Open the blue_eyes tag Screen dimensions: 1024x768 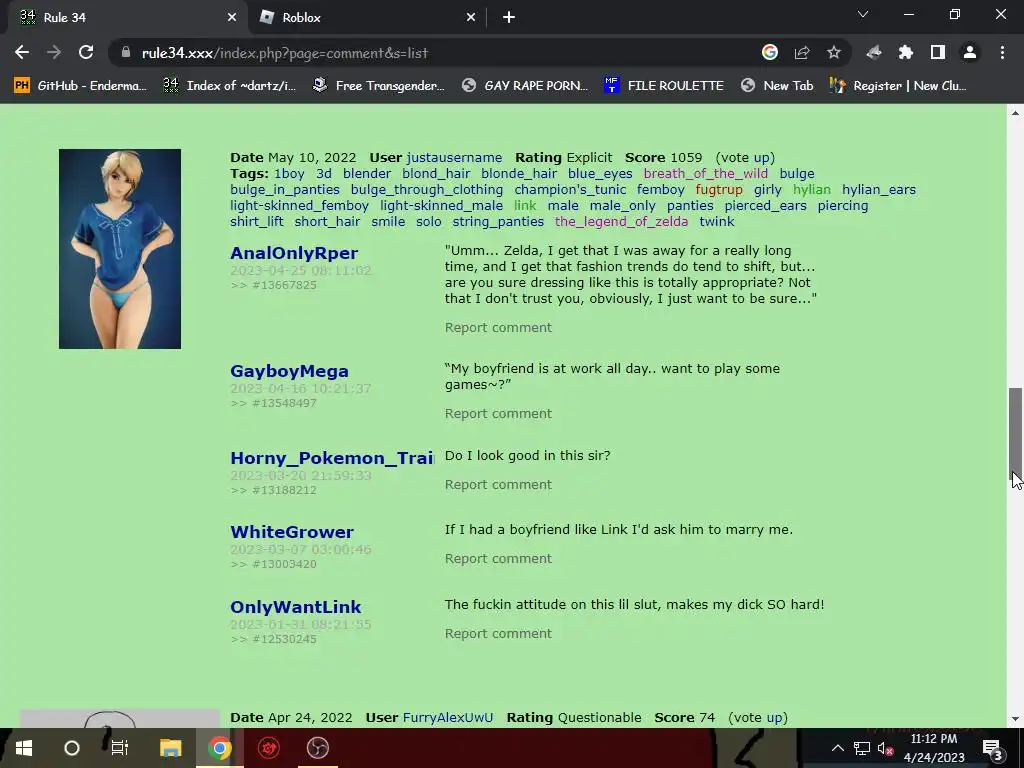pos(600,173)
